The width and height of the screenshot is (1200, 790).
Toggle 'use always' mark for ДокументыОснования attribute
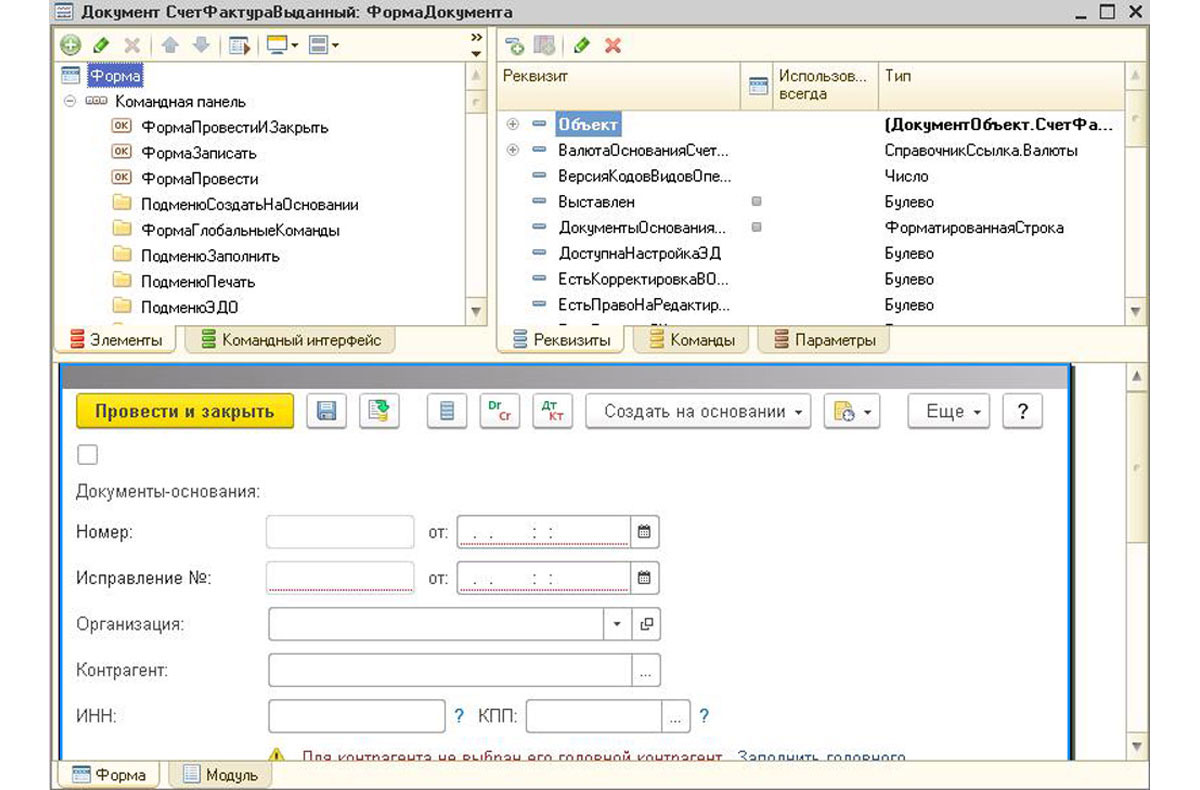[756, 228]
